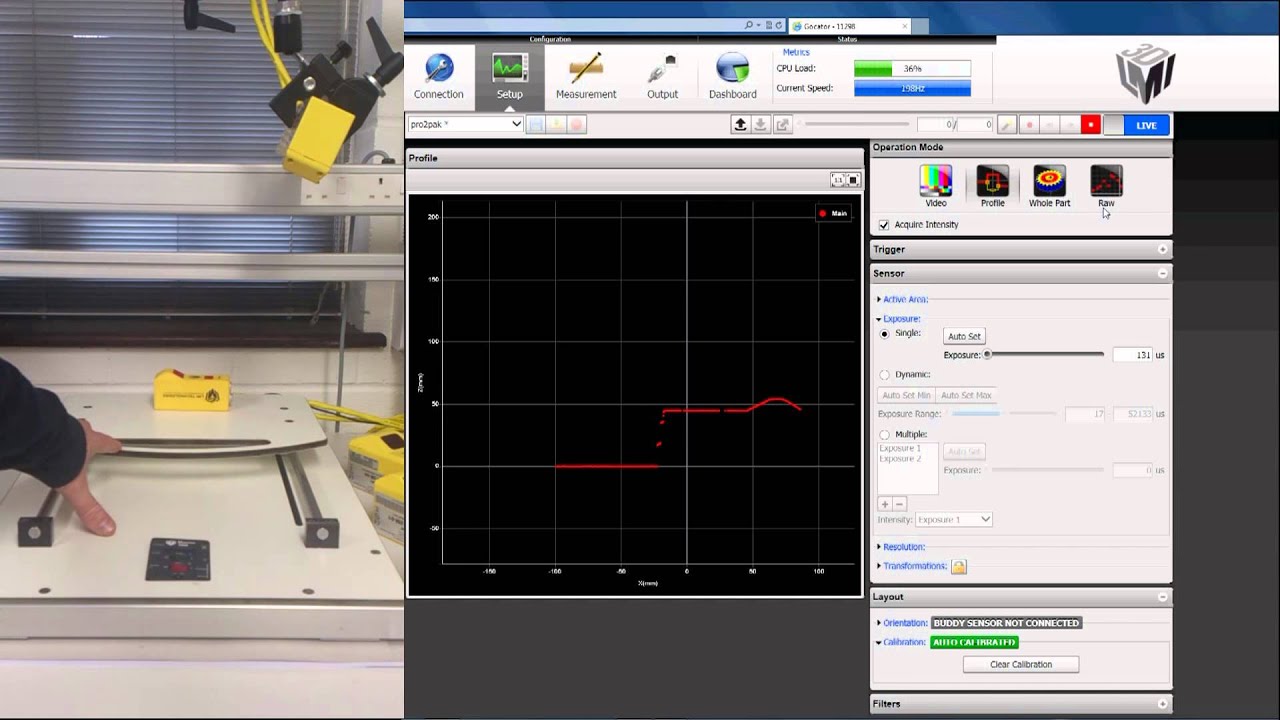The height and width of the screenshot is (720, 1280).
Task: Click the minus button under exposure list
Action: (x=899, y=504)
